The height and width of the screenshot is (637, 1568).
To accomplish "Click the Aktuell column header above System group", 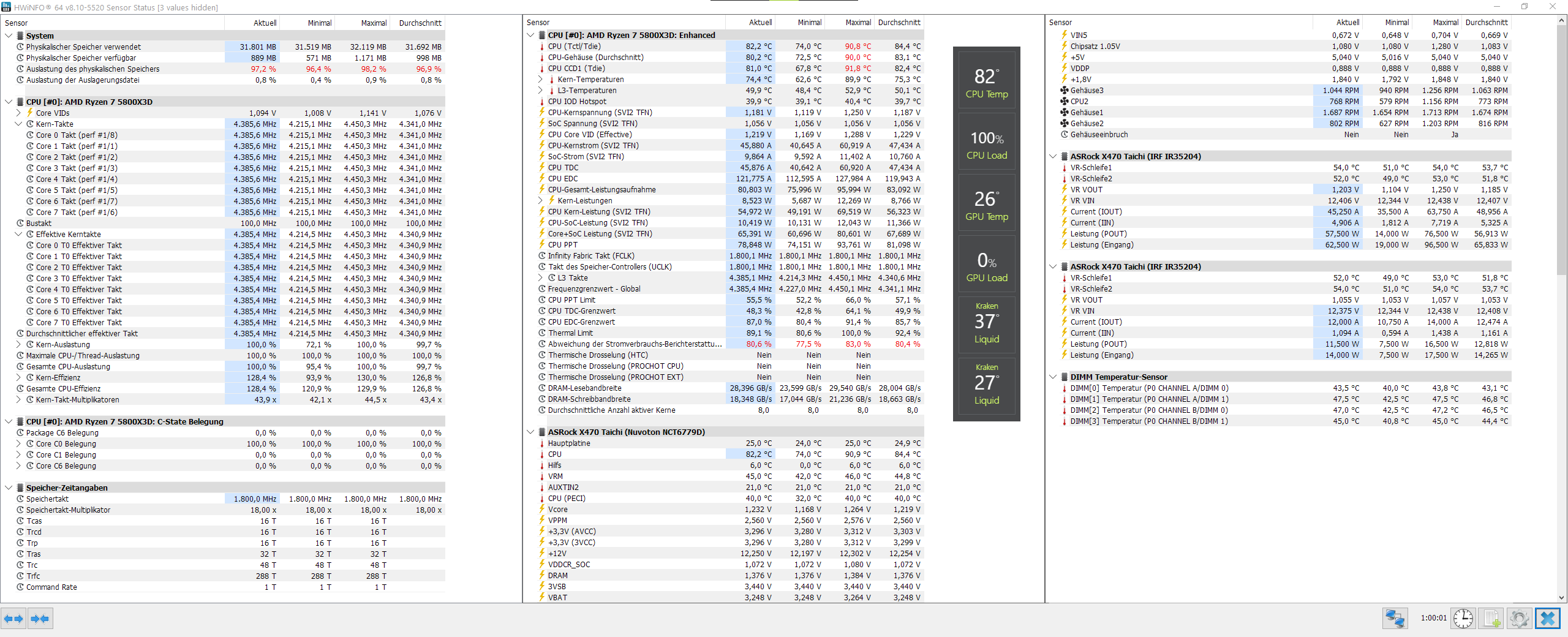I will 252,23.
